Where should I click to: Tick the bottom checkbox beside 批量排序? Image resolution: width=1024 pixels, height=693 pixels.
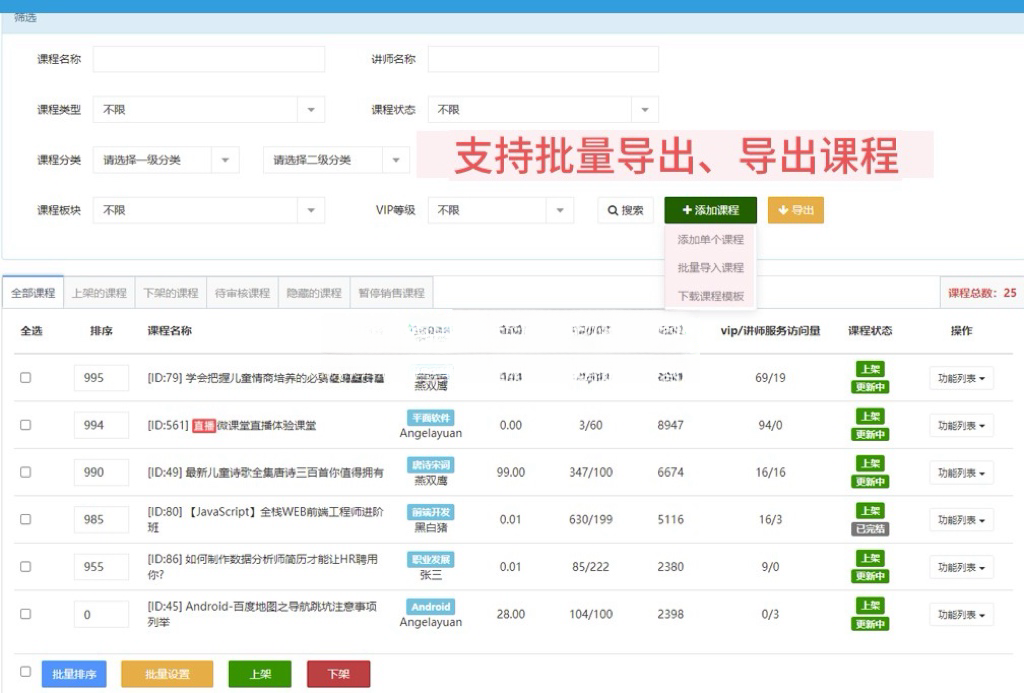26,672
